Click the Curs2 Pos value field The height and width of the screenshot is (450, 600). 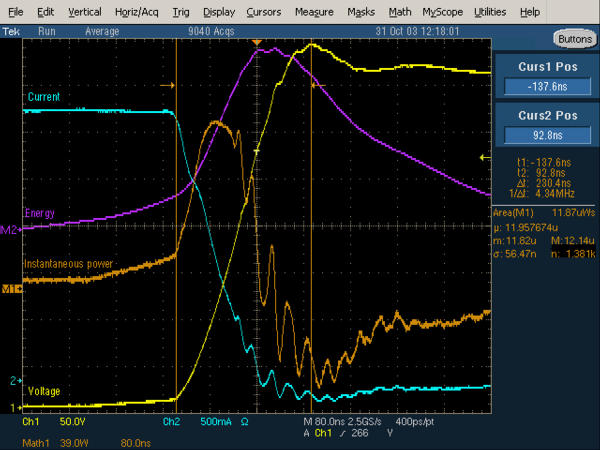(545, 134)
